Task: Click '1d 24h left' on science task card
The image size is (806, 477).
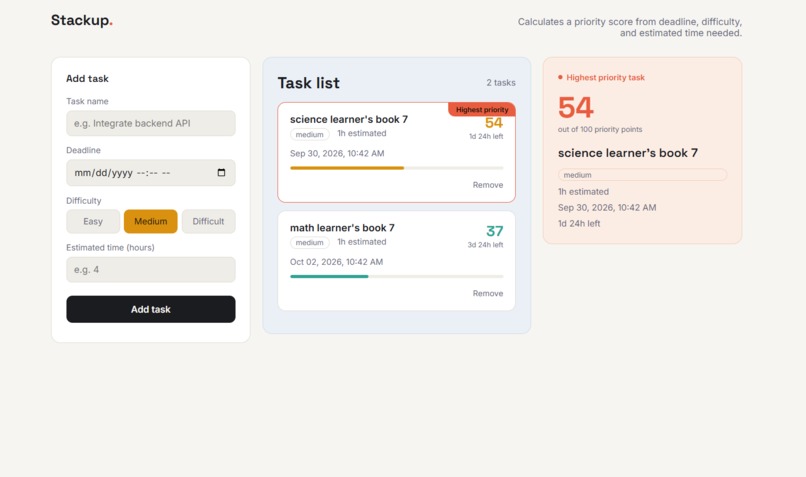Action: (x=486, y=137)
